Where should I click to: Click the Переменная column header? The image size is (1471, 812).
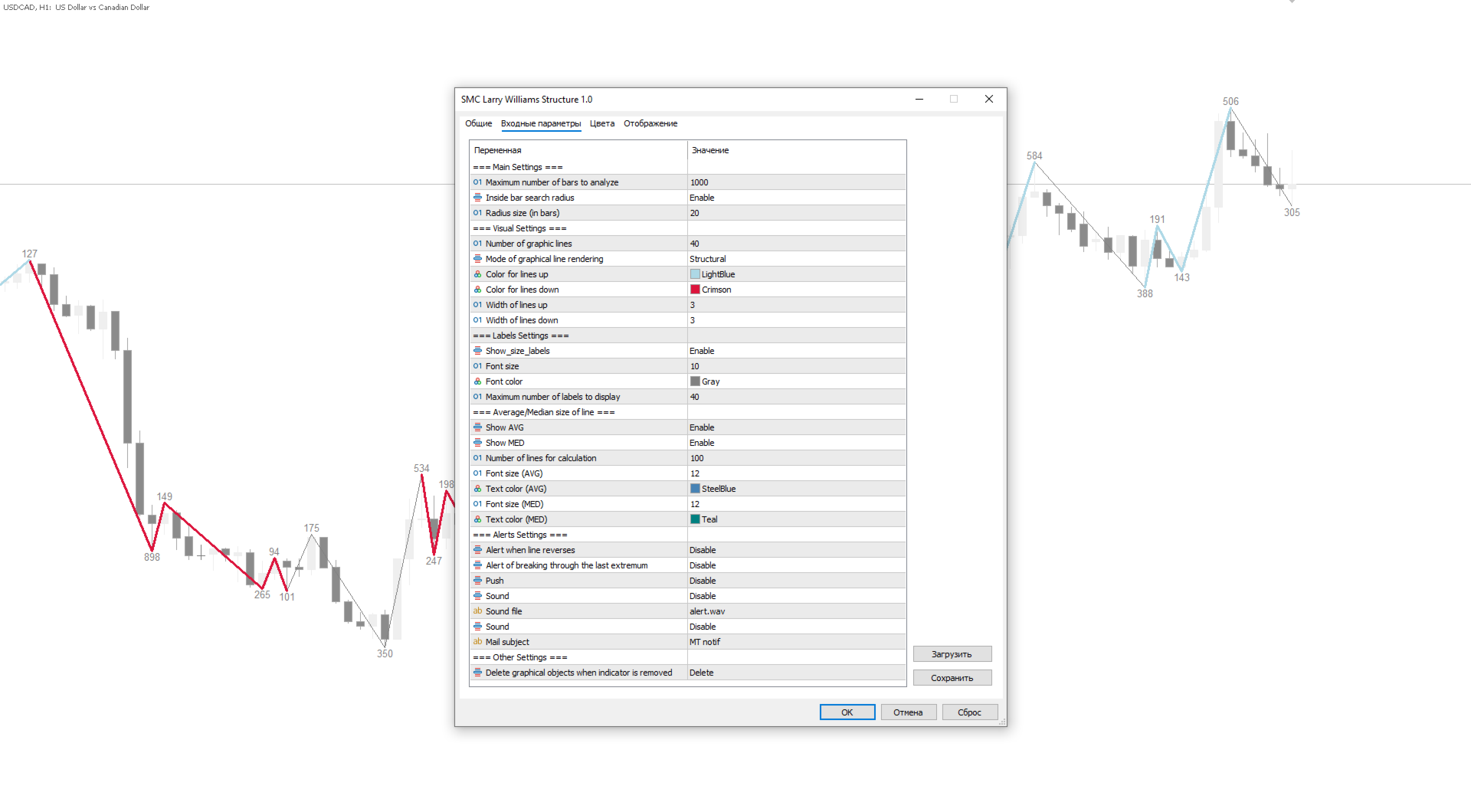578,150
